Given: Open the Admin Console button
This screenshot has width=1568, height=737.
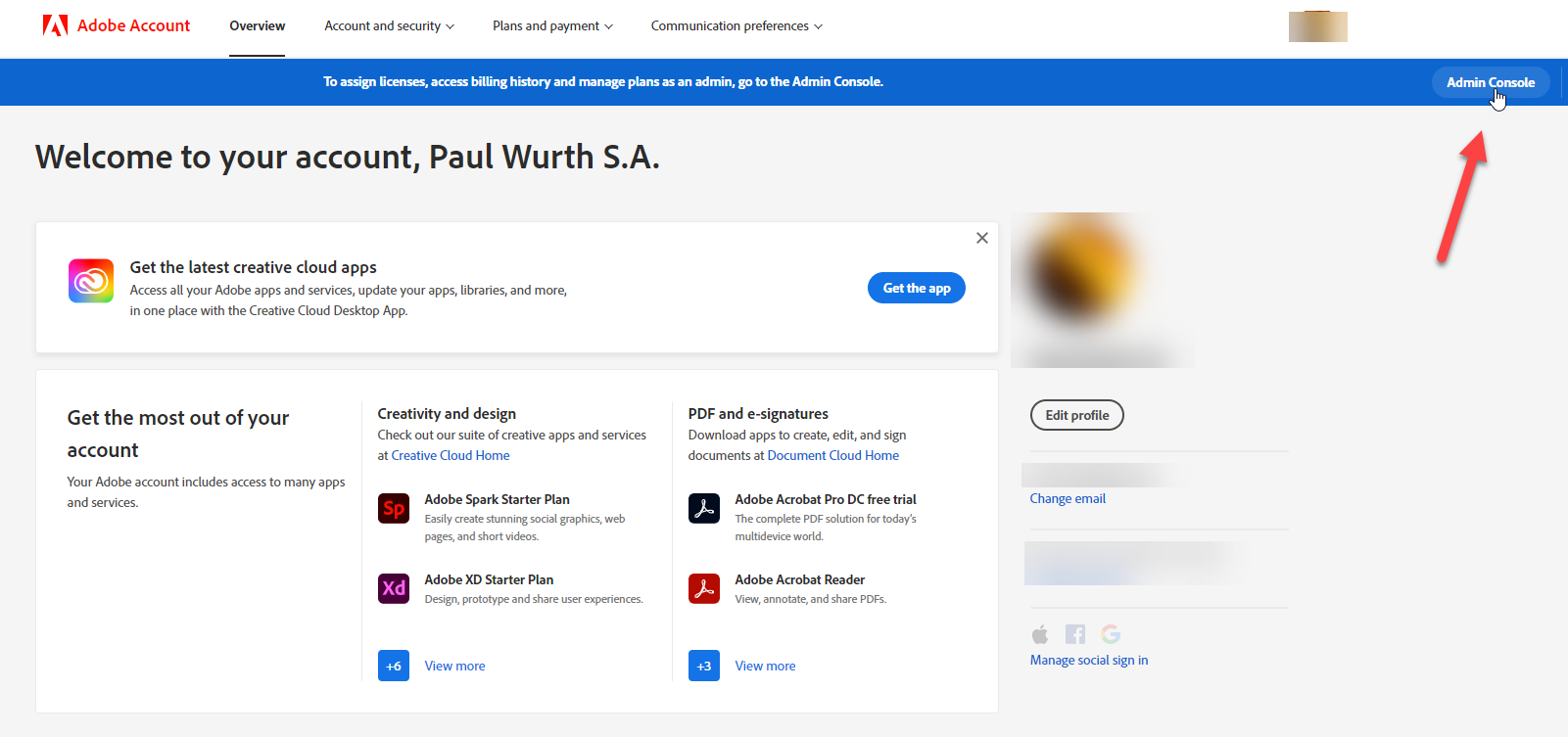Looking at the screenshot, I should (x=1491, y=82).
